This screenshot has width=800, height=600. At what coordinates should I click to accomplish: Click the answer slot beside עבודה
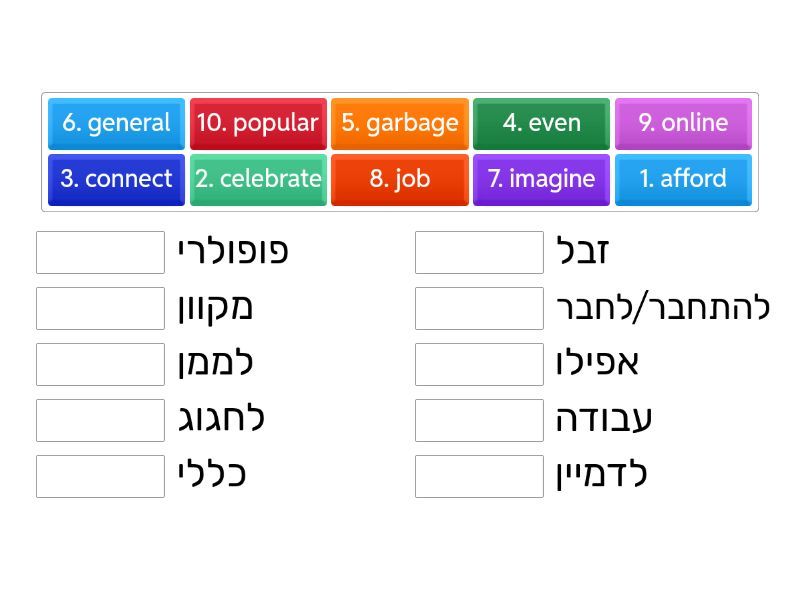pyautogui.click(x=479, y=420)
